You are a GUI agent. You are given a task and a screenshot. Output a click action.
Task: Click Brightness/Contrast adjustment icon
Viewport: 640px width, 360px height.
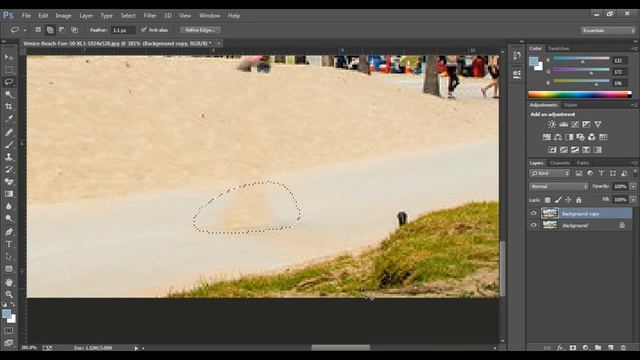coord(552,124)
